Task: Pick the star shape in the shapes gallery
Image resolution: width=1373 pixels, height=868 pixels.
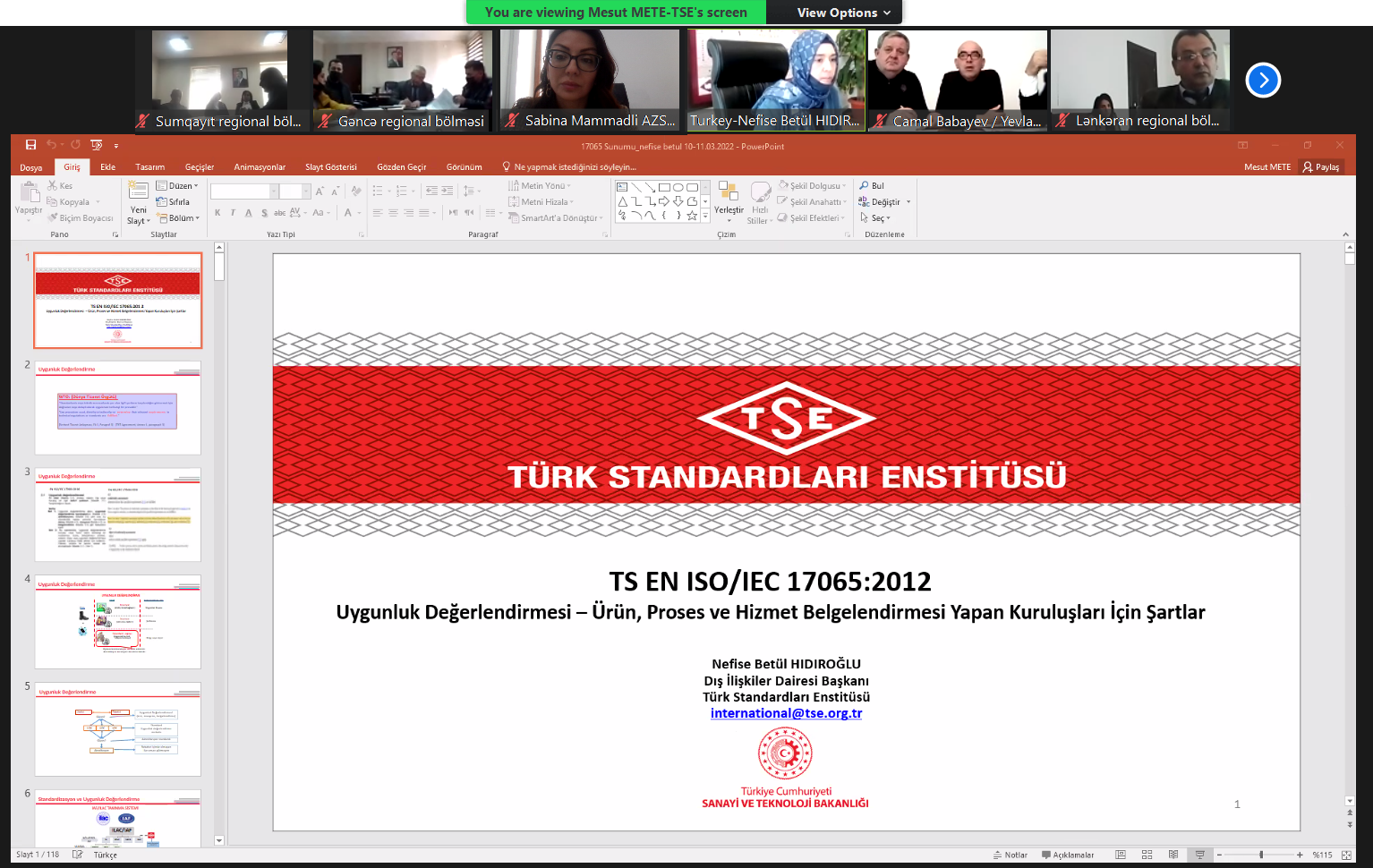Action: coord(692,216)
